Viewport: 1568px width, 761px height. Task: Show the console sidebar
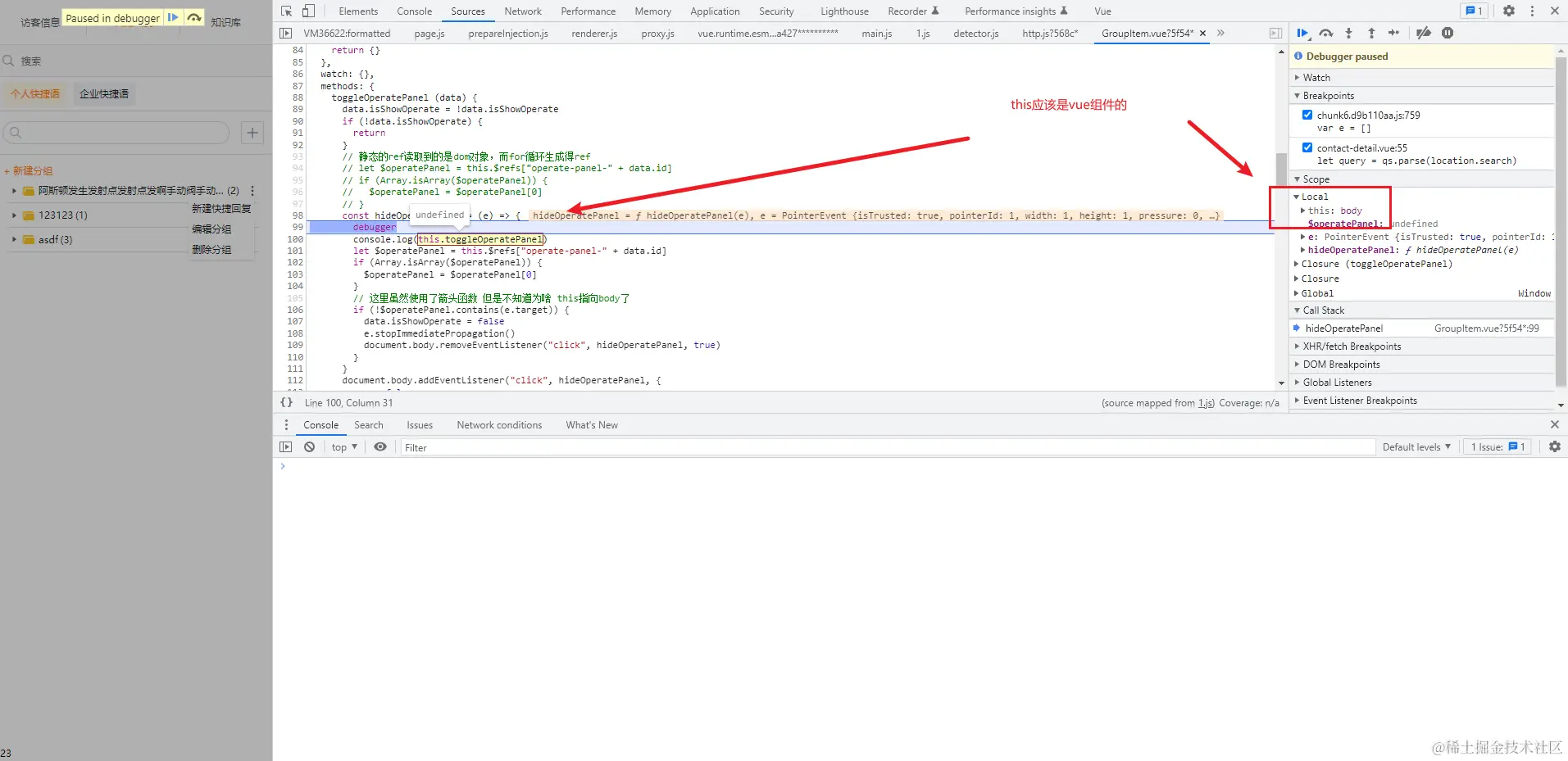coord(285,447)
